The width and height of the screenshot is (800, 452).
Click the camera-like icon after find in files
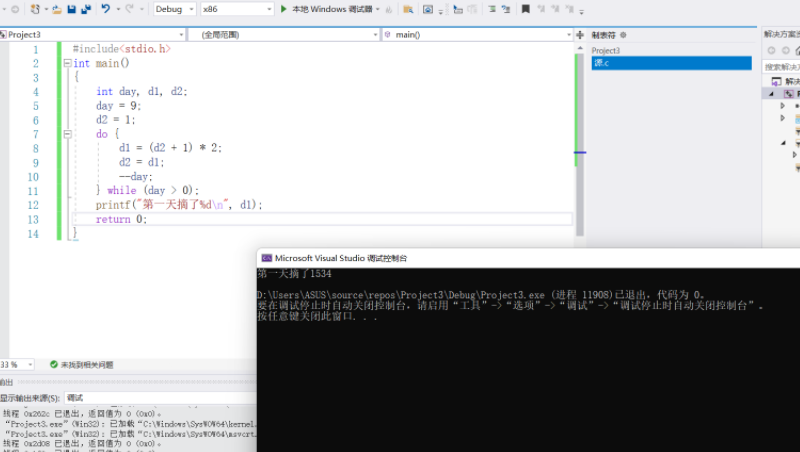coord(428,9)
